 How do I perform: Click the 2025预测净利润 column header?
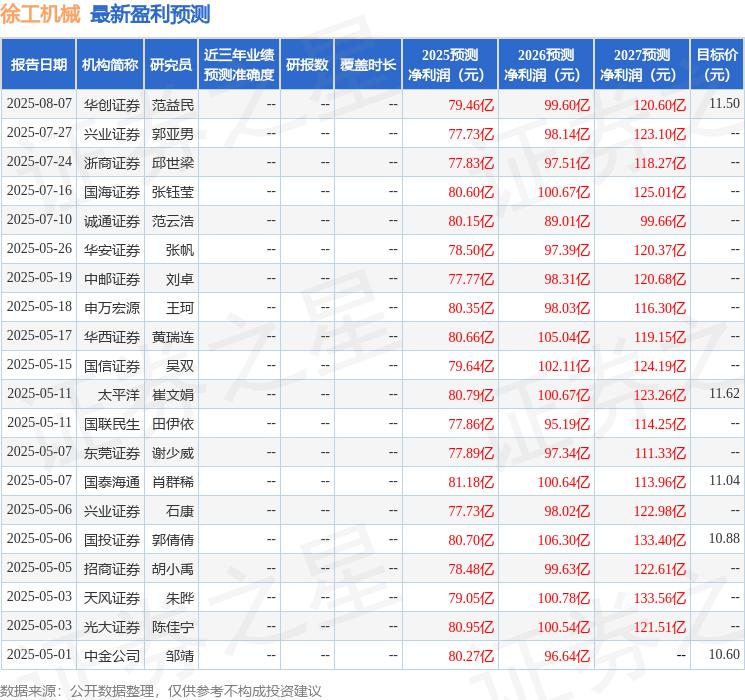(449, 64)
